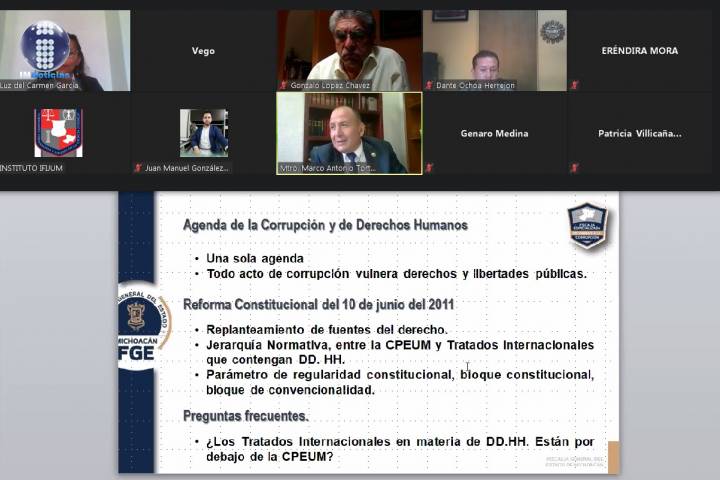Click the muted mic icon beside Gonzalo López Chávez
Image resolution: width=720 pixels, height=480 pixels.
point(284,86)
